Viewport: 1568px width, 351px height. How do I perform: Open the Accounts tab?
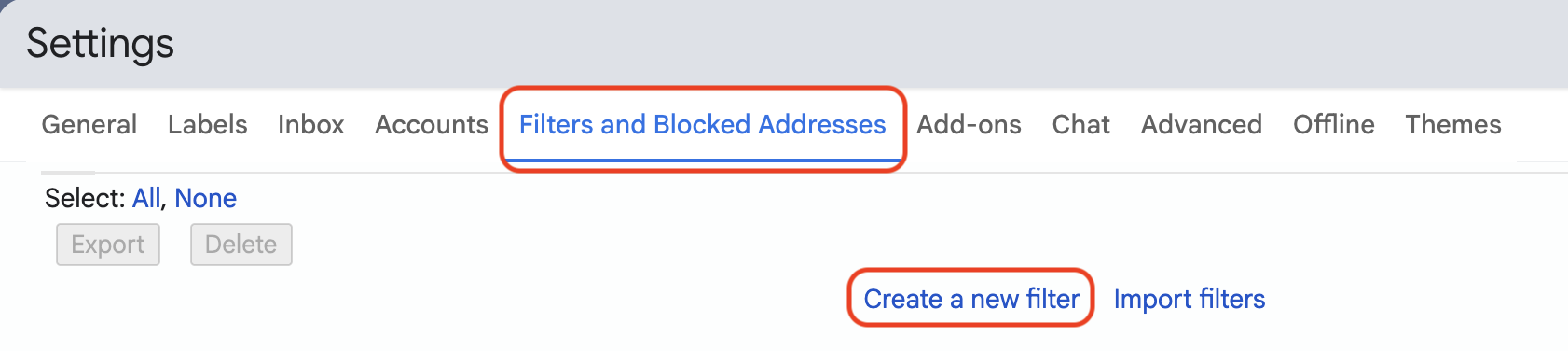click(x=432, y=124)
